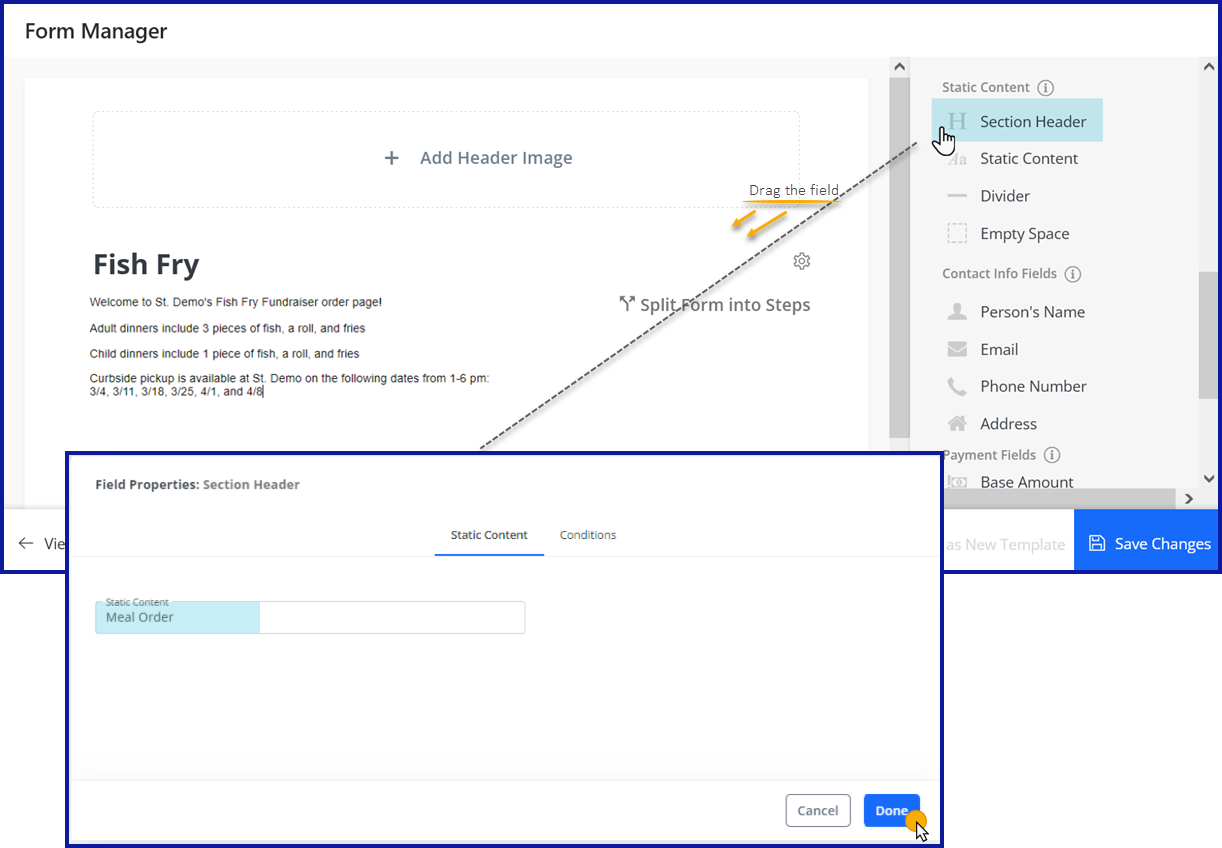Switch to the Conditions tab
Screen dimensions: 1222x848
pos(588,535)
